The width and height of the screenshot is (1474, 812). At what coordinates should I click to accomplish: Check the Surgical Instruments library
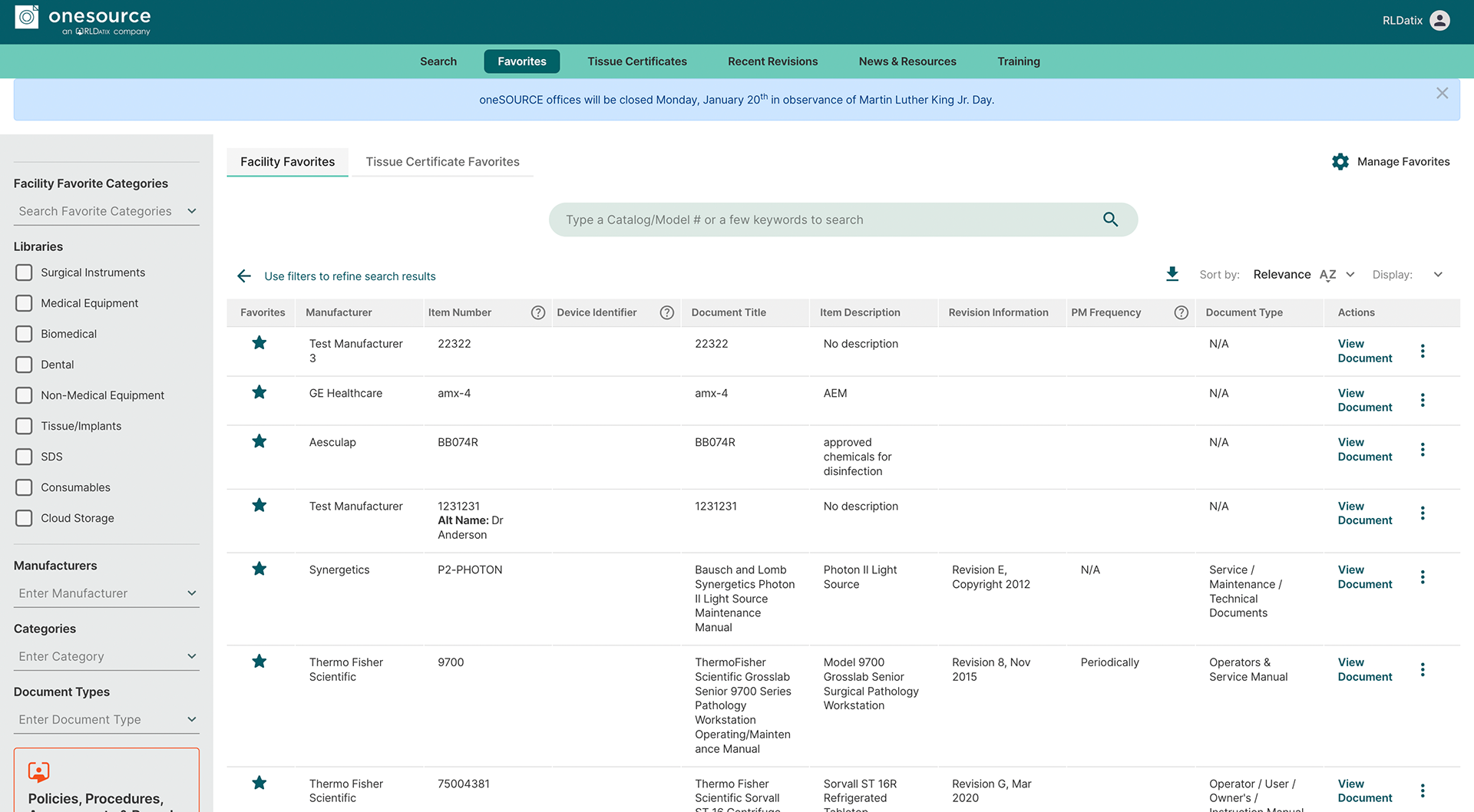[x=24, y=272]
